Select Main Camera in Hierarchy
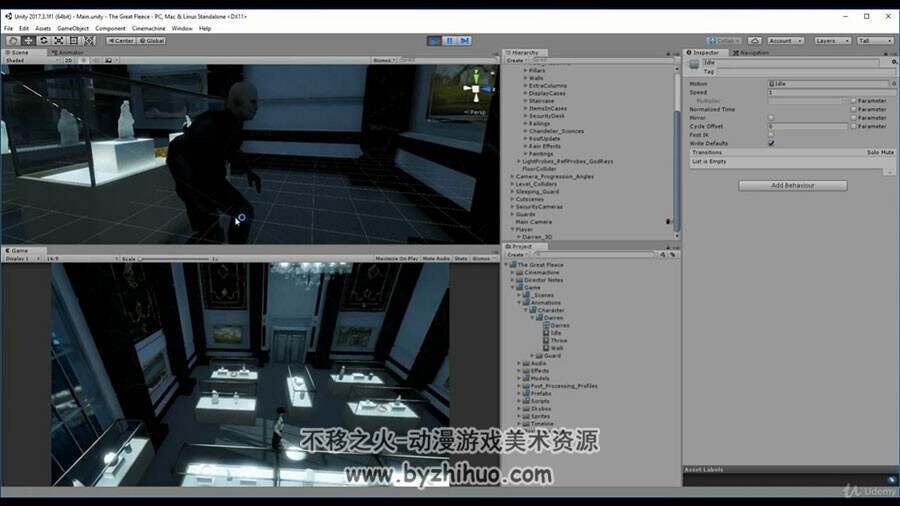The height and width of the screenshot is (506, 900). coord(533,221)
